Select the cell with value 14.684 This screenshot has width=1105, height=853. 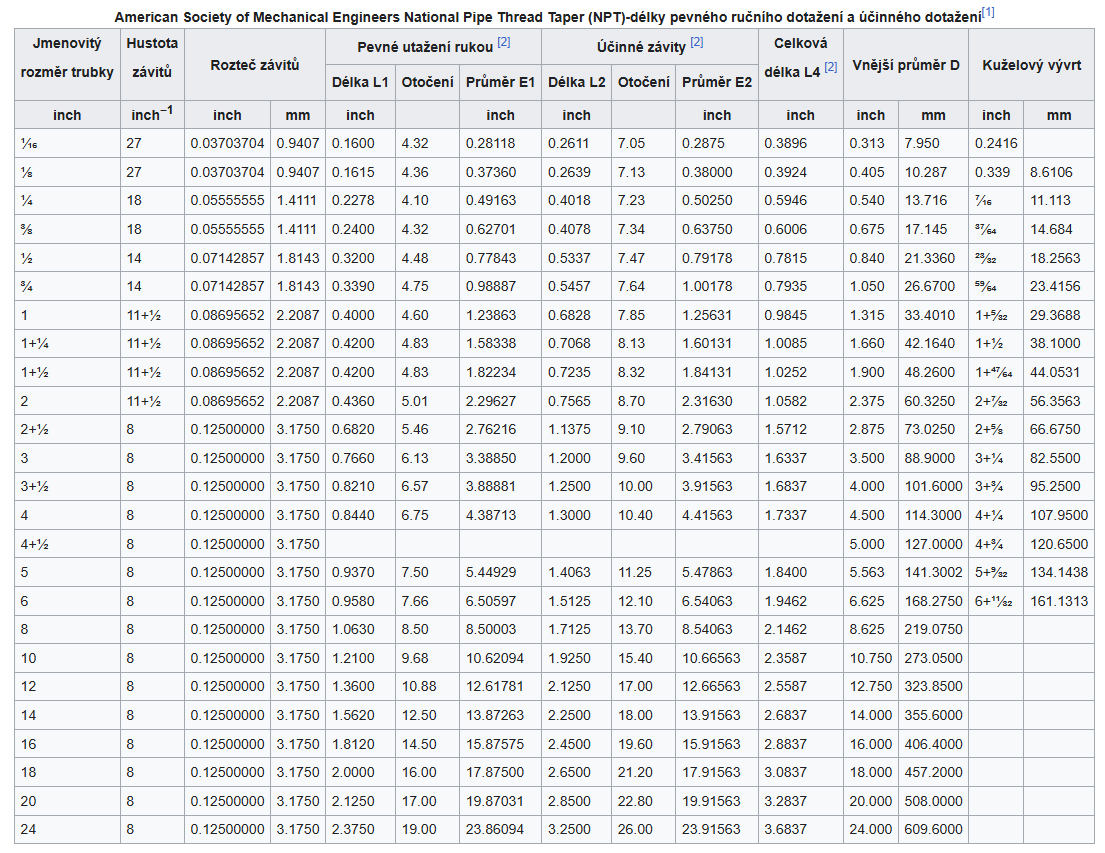(x=1059, y=229)
